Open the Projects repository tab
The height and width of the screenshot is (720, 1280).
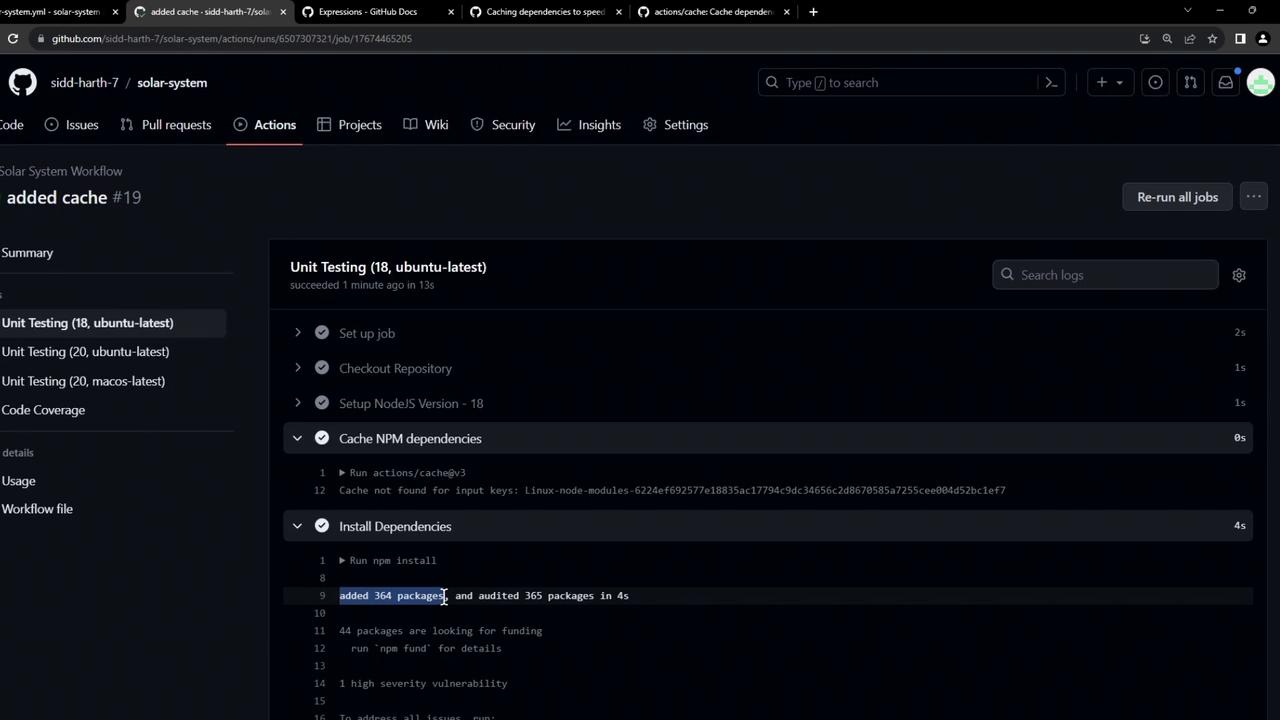click(x=349, y=125)
